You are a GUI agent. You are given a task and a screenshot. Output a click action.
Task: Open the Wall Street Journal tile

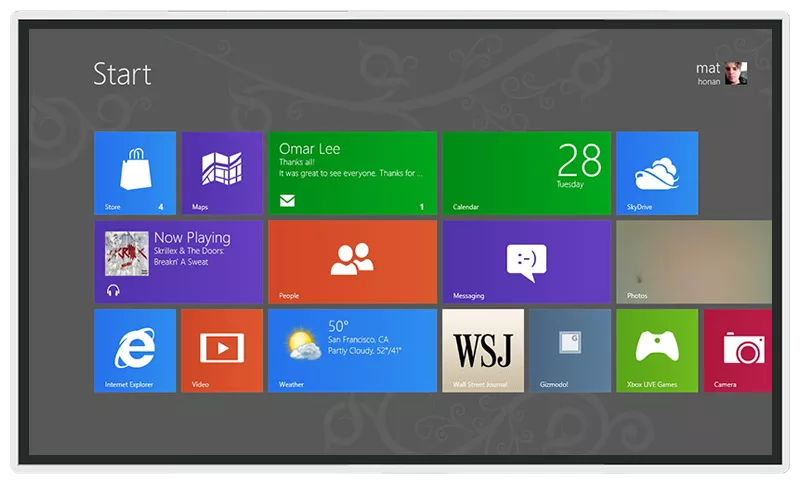point(483,350)
